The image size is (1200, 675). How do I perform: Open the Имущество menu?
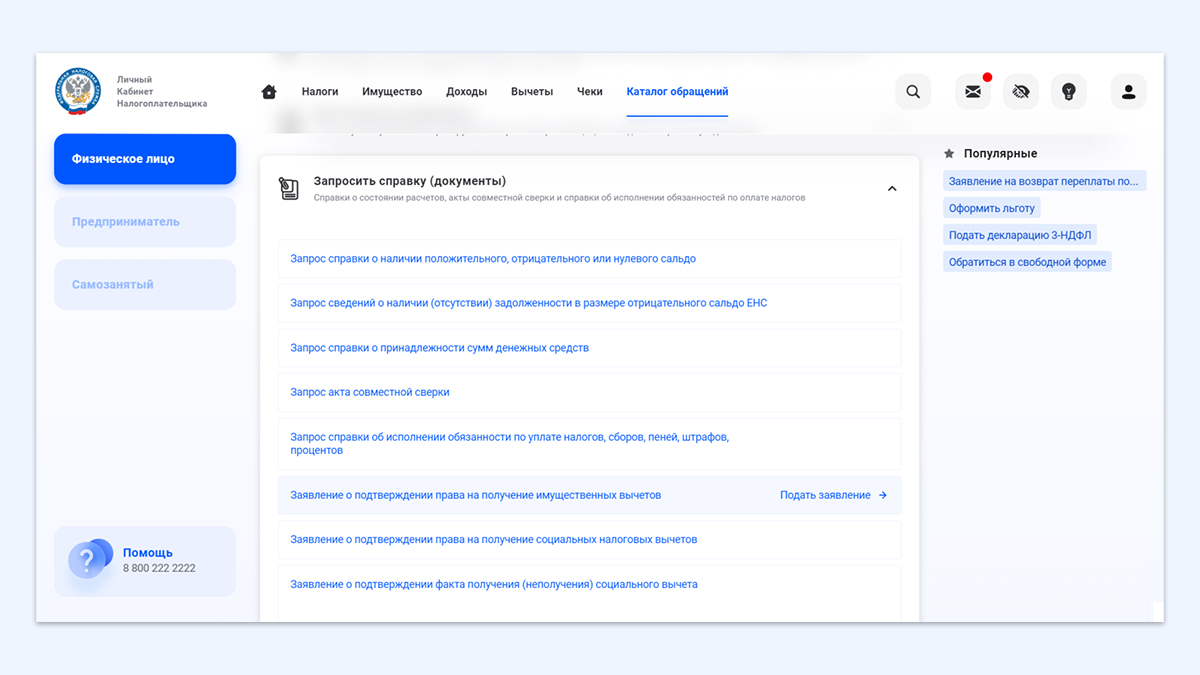(x=392, y=92)
